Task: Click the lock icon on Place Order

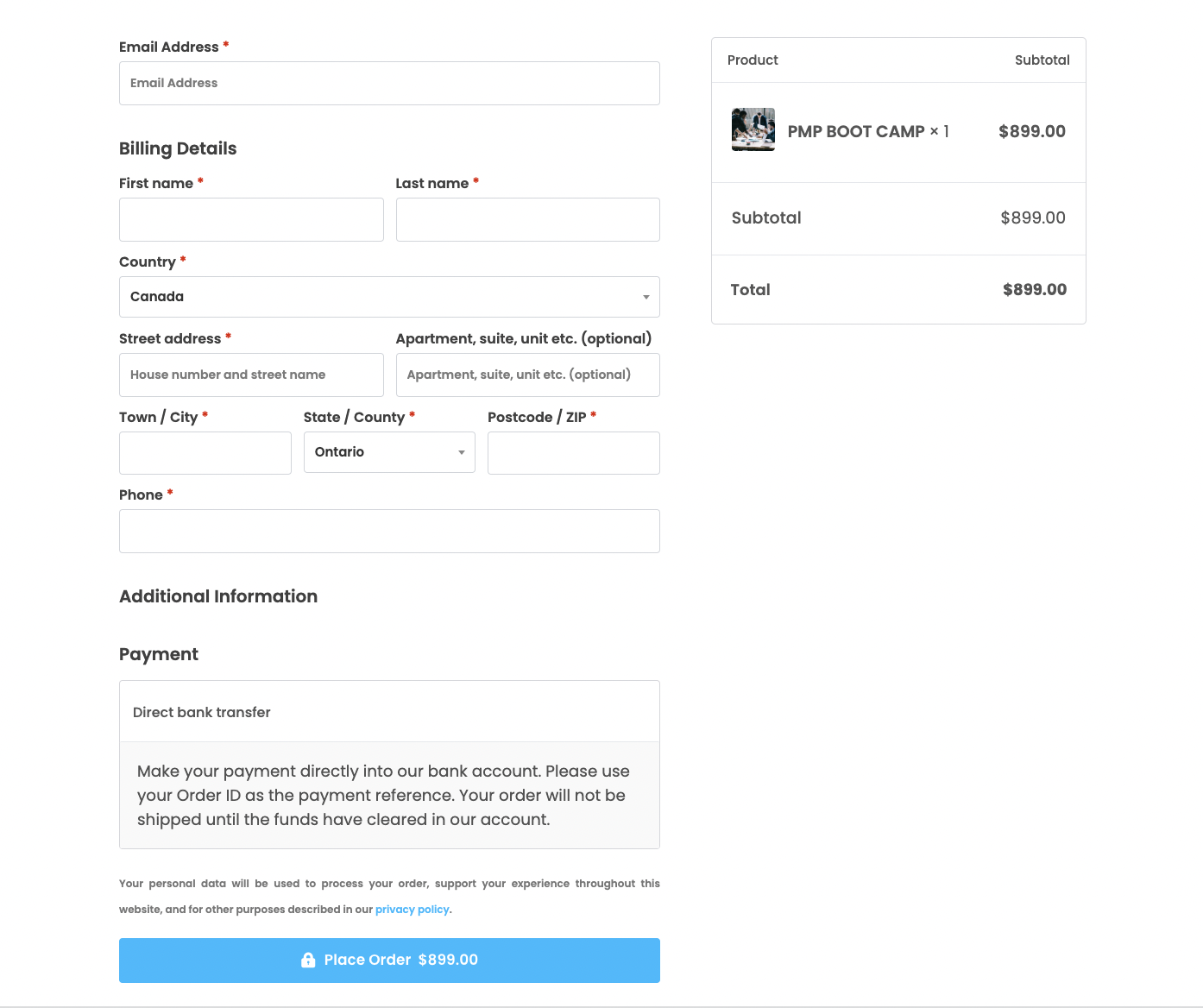Action: (308, 960)
